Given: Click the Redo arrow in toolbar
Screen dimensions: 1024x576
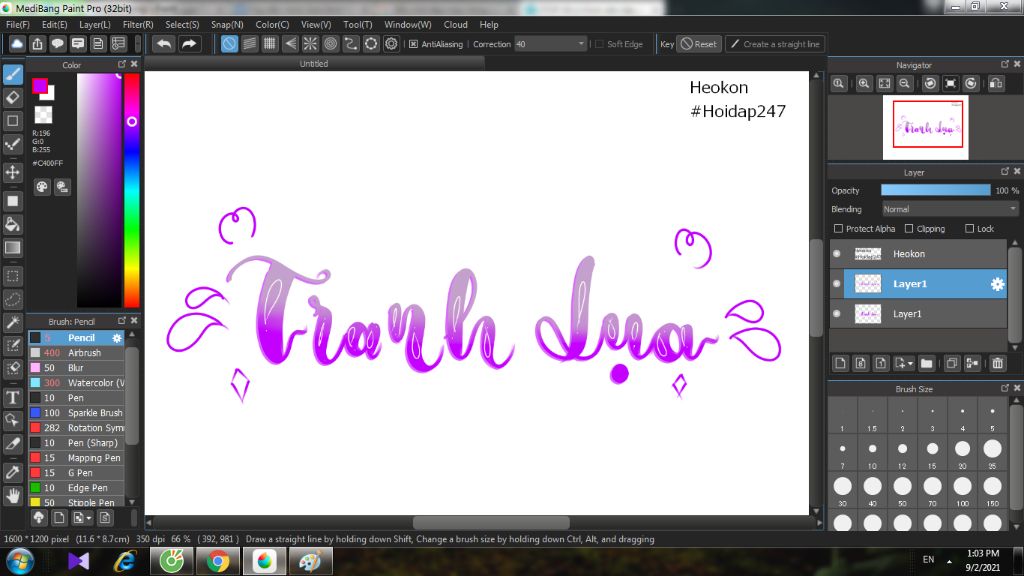Looking at the screenshot, I should coord(189,44).
